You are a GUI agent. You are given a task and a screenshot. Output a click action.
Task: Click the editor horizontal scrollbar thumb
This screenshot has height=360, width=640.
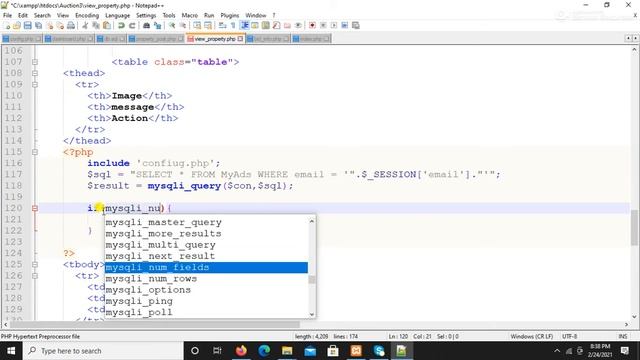pyautogui.click(x=155, y=324)
